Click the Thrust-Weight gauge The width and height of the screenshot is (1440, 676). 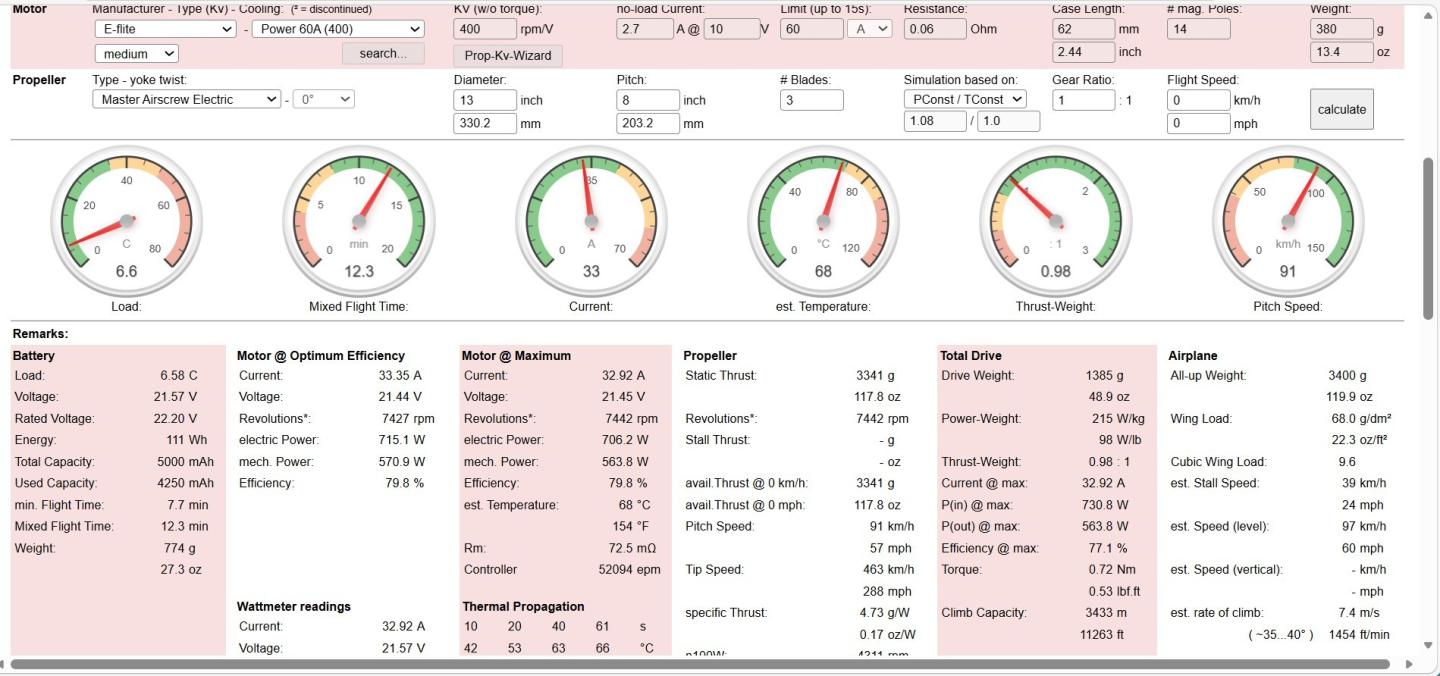point(1055,221)
